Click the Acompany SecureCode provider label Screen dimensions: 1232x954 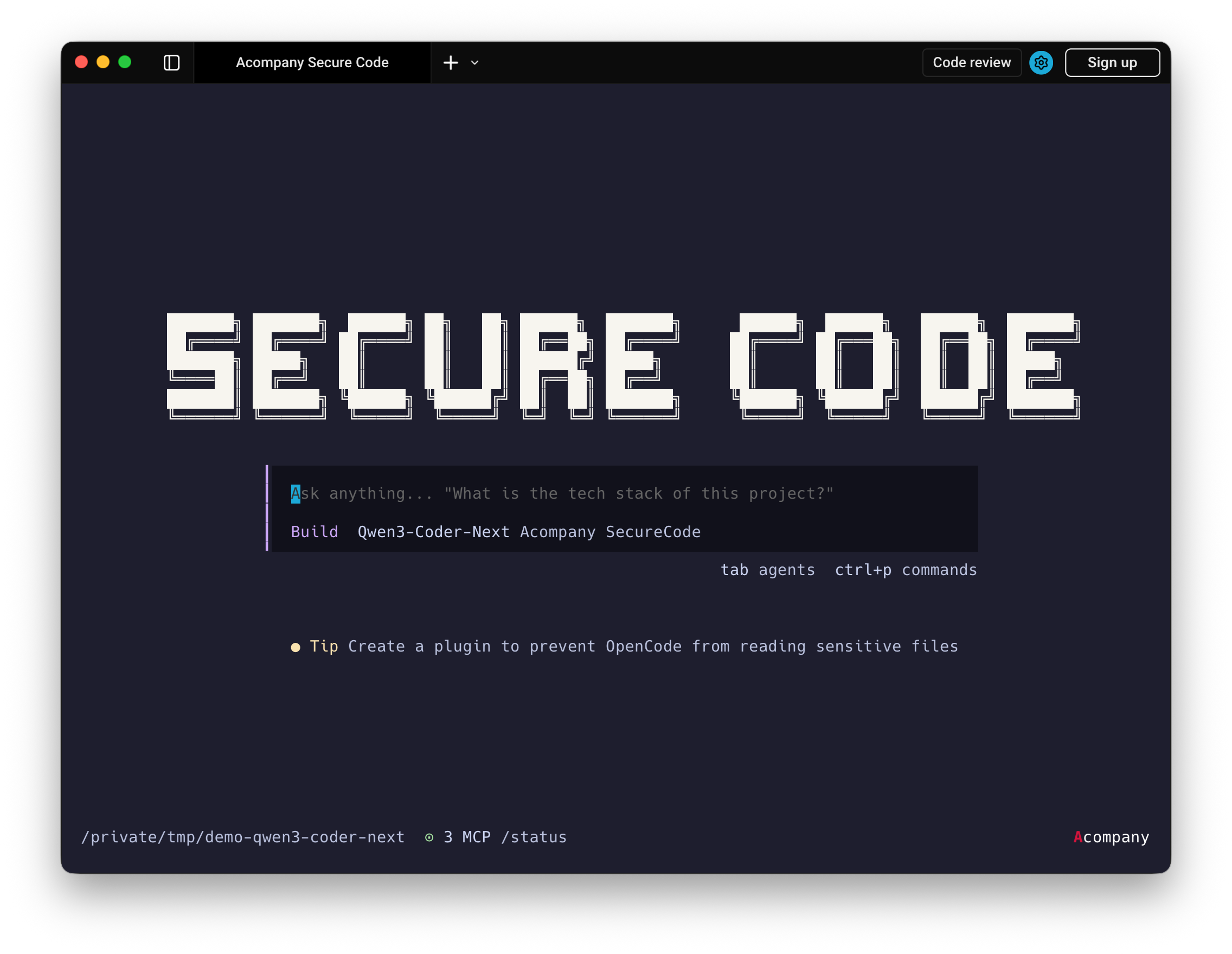pos(610,532)
